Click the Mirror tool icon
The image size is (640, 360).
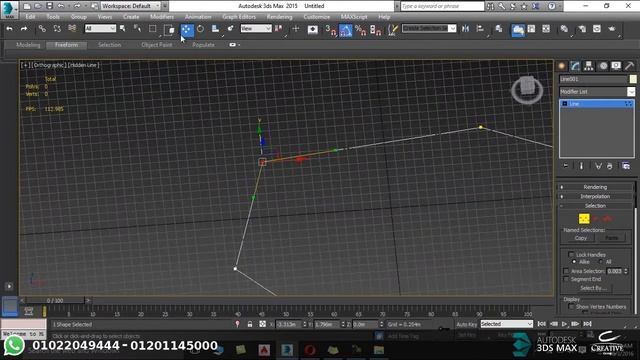point(465,29)
